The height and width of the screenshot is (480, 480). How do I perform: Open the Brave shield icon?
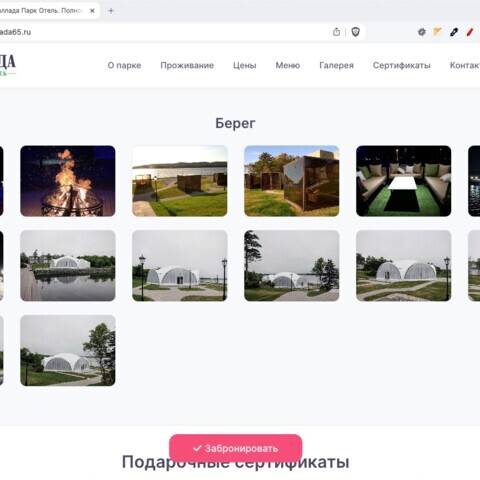(x=356, y=32)
